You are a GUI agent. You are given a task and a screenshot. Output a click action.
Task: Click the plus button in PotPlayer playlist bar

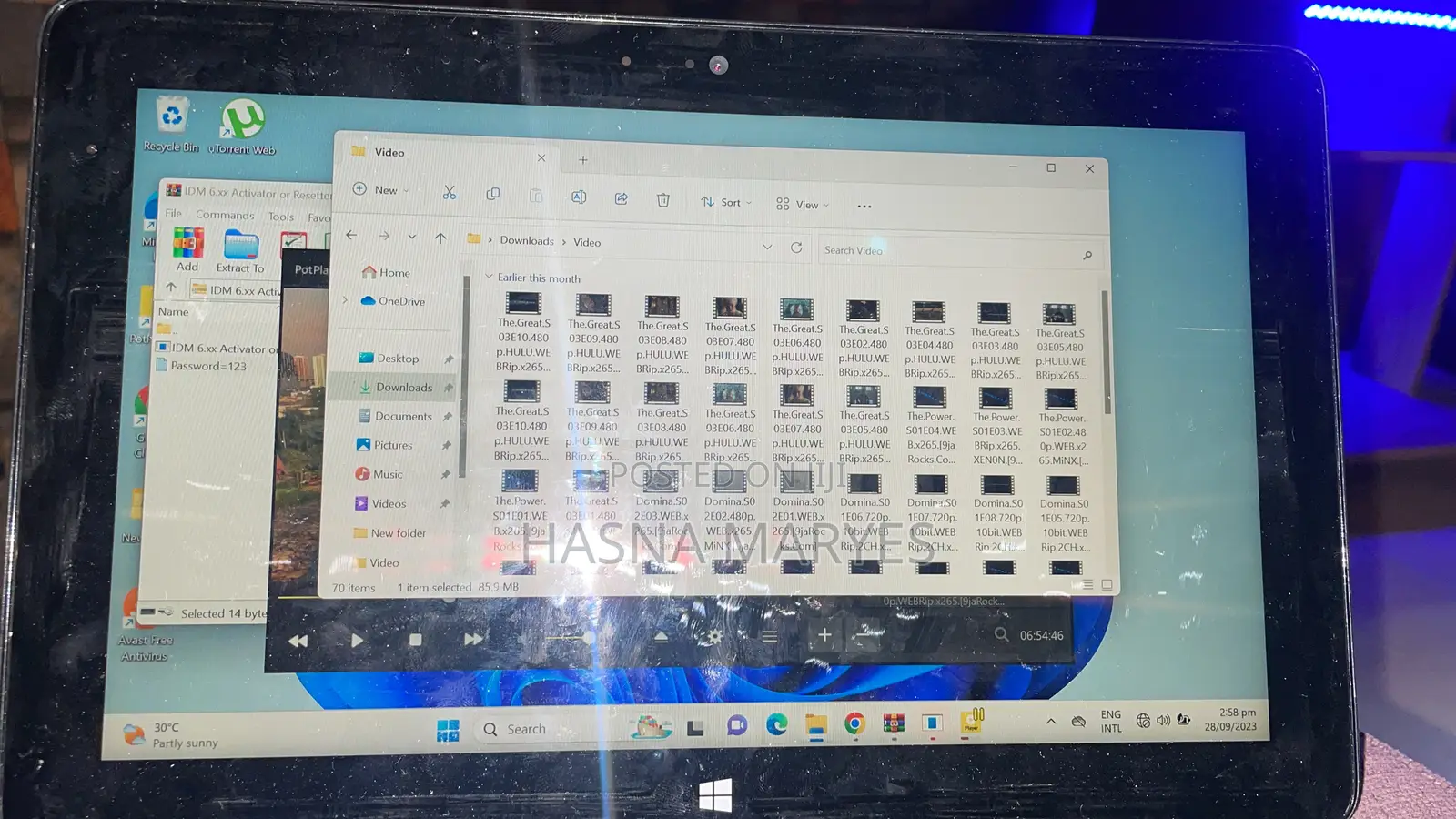pyautogui.click(x=824, y=635)
